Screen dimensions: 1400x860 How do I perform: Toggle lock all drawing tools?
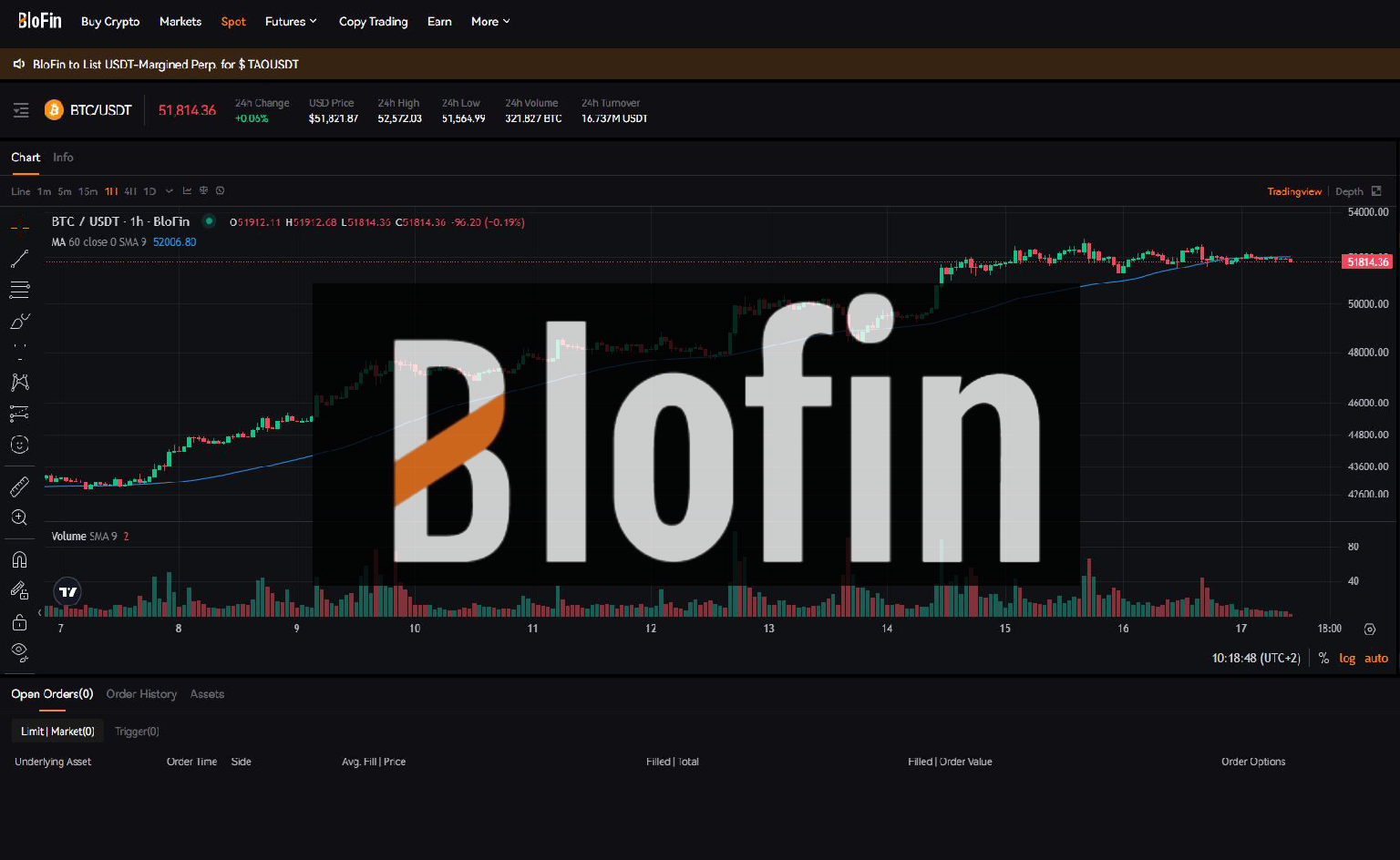coord(19,623)
